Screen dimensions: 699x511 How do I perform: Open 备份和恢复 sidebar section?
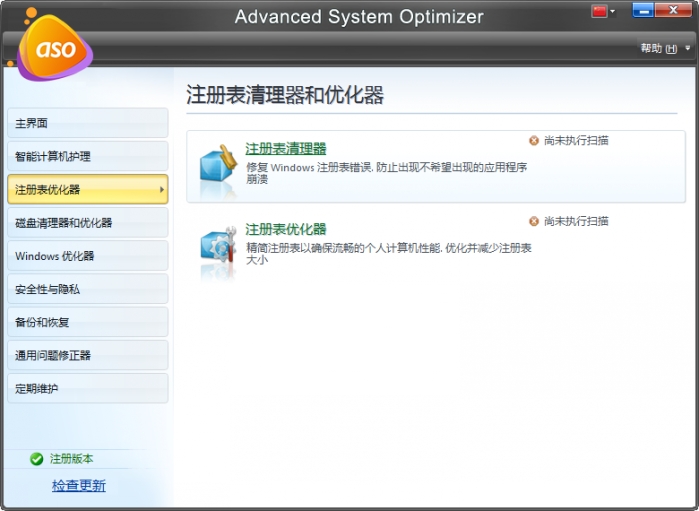[x=88, y=322]
